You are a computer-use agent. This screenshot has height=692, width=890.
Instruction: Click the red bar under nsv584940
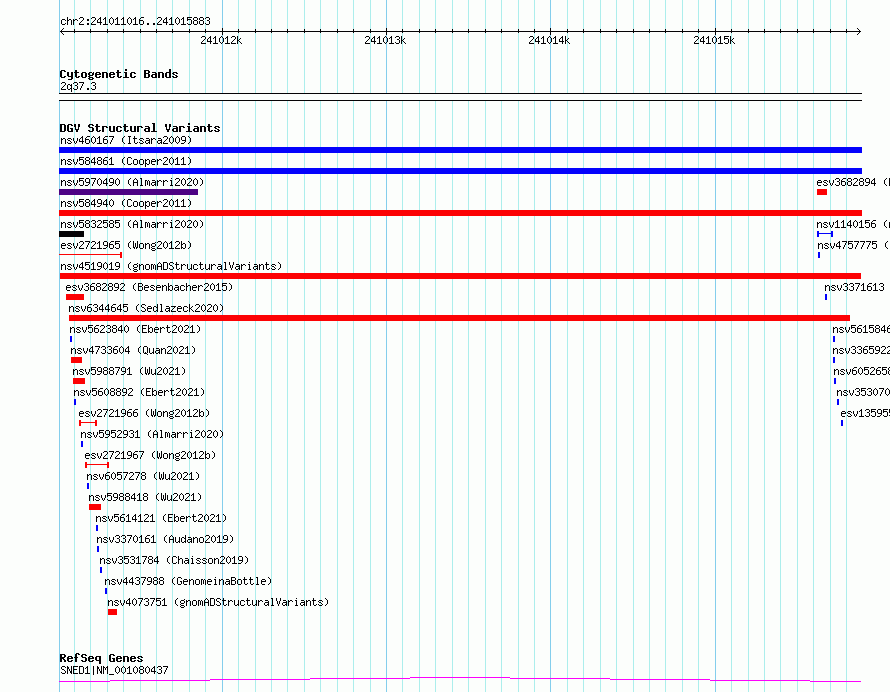[460, 213]
